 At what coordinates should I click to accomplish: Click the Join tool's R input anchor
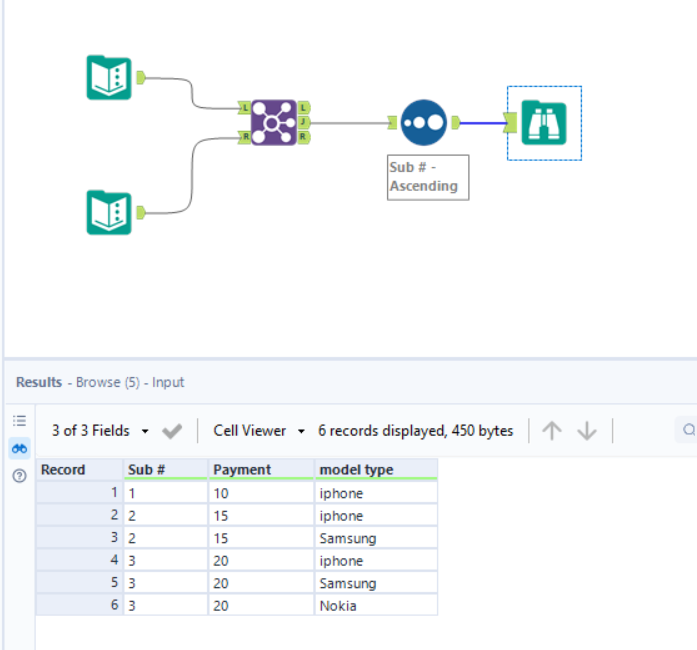pos(244,137)
